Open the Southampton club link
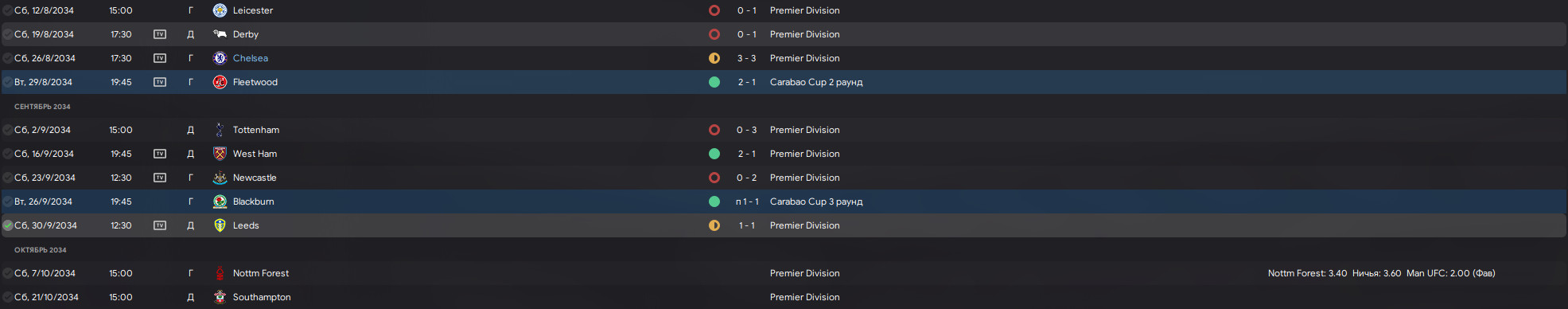The width and height of the screenshot is (1568, 309). click(x=262, y=297)
